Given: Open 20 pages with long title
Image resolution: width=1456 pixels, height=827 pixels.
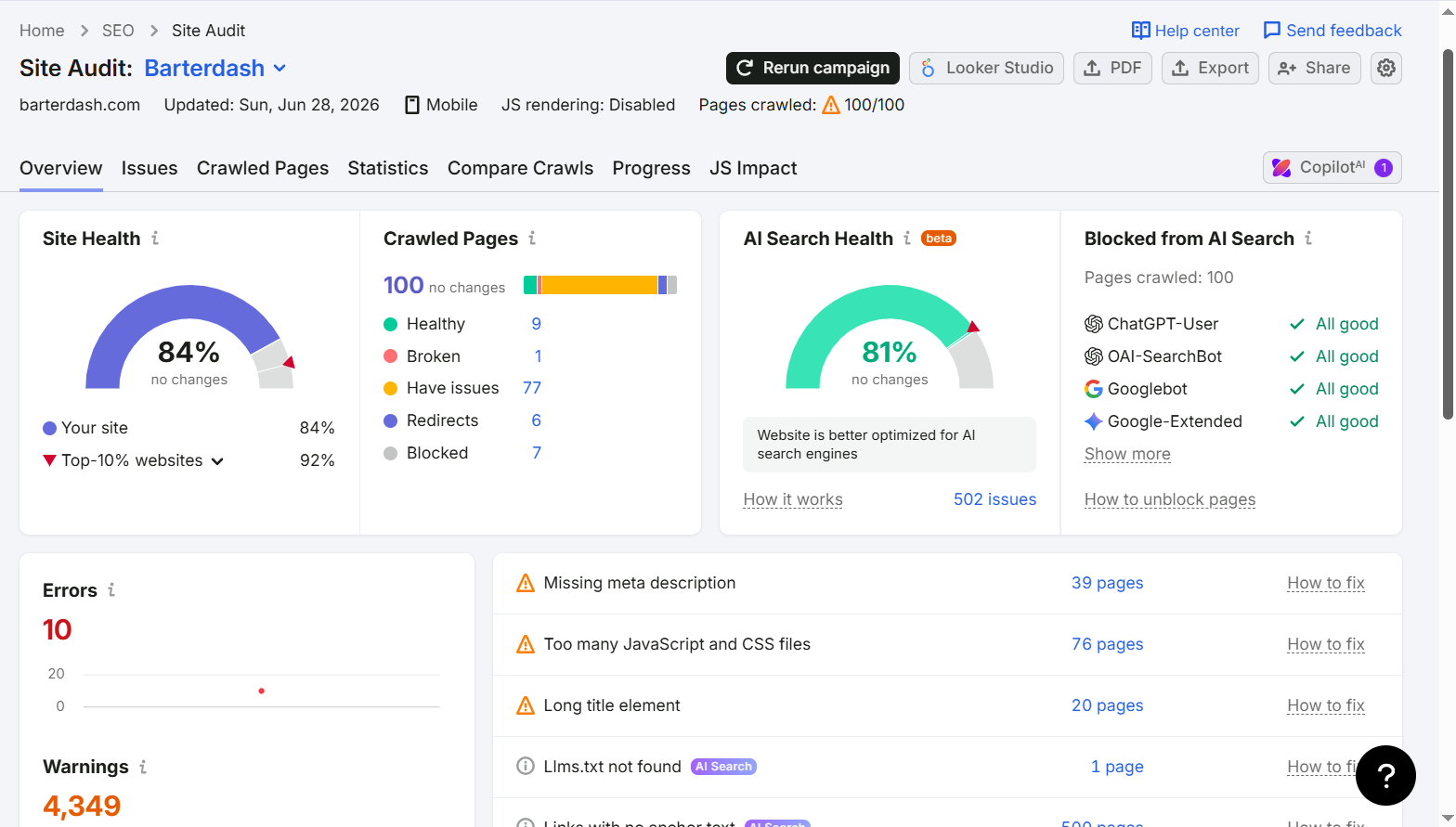Looking at the screenshot, I should [1107, 705].
